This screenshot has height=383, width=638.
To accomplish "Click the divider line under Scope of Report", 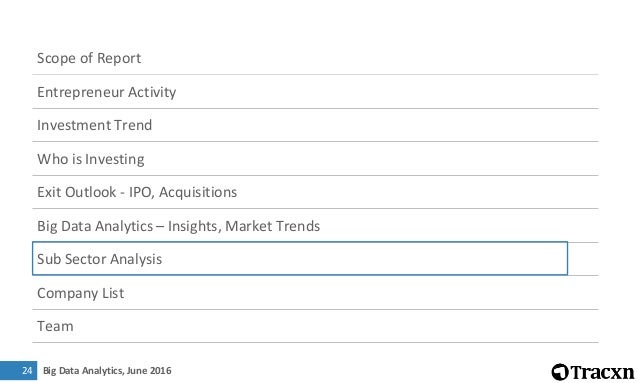I will click(315, 74).
